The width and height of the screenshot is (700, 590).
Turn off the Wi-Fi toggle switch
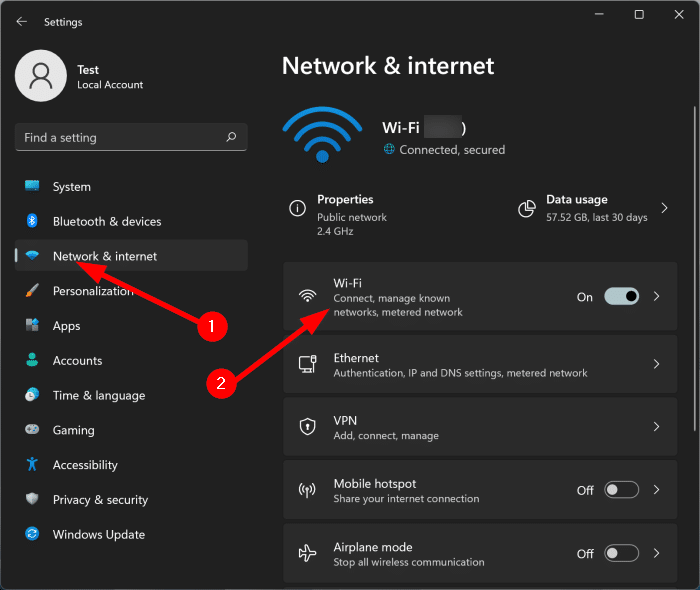click(x=621, y=296)
